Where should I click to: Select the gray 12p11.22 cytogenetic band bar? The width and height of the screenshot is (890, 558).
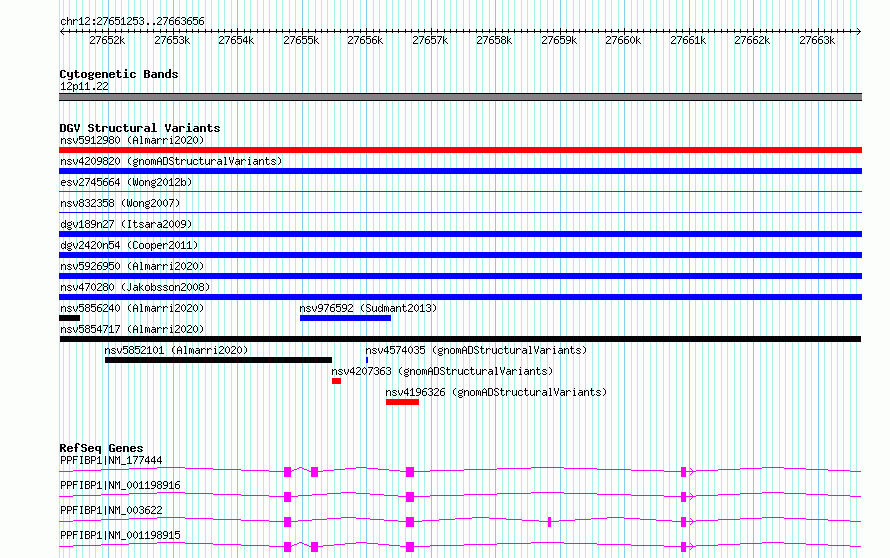tap(460, 97)
